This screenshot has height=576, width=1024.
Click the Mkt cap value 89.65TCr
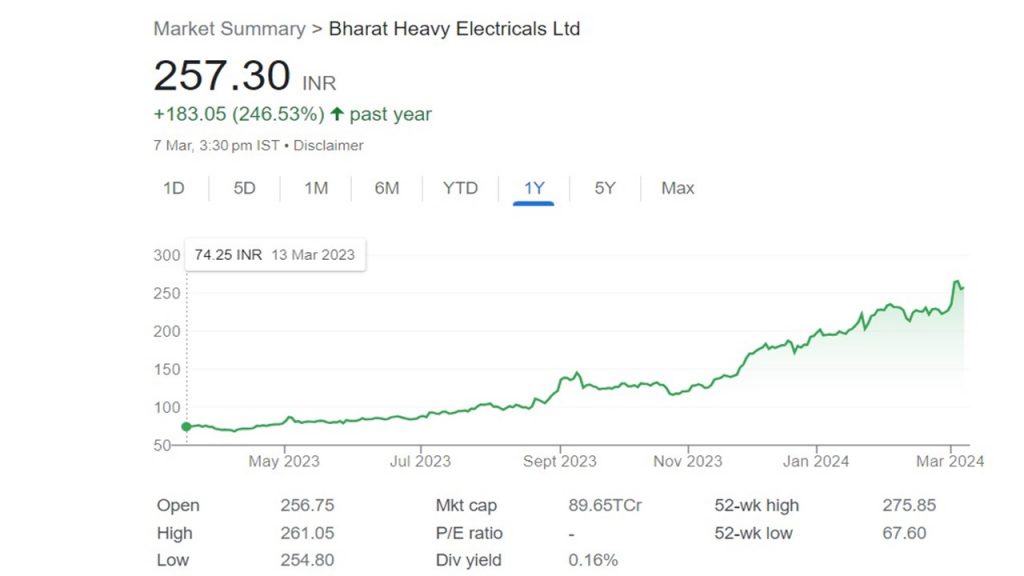pyautogui.click(x=605, y=505)
